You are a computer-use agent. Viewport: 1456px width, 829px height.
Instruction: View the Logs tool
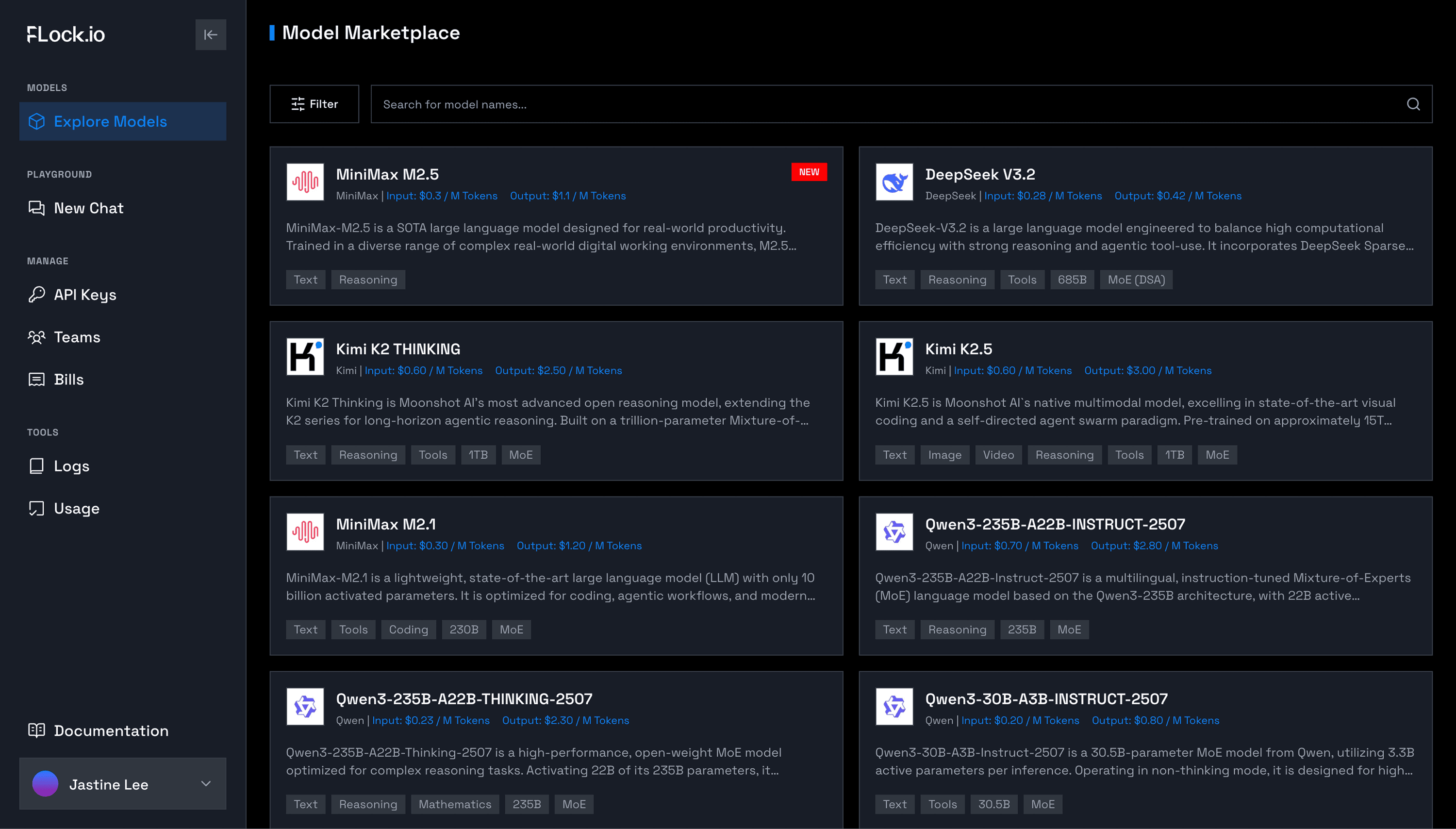(71, 466)
